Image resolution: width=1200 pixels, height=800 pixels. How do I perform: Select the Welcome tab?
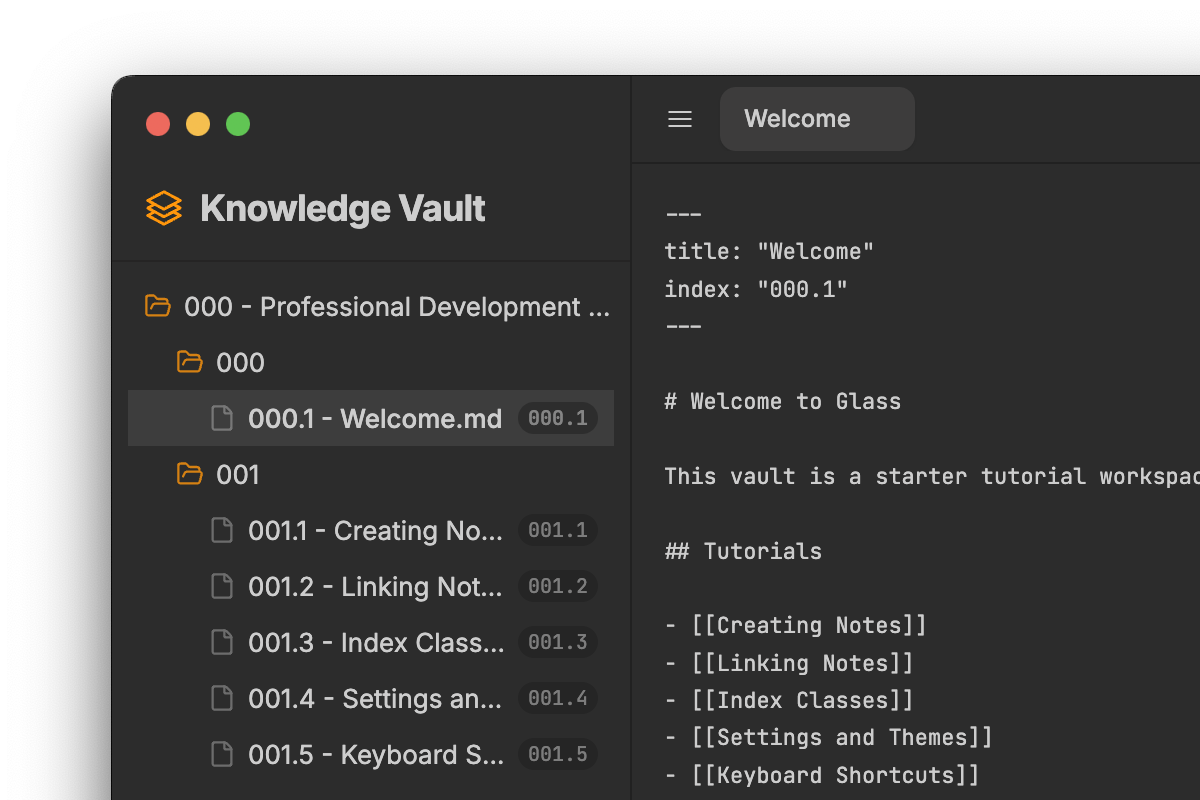[x=817, y=119]
